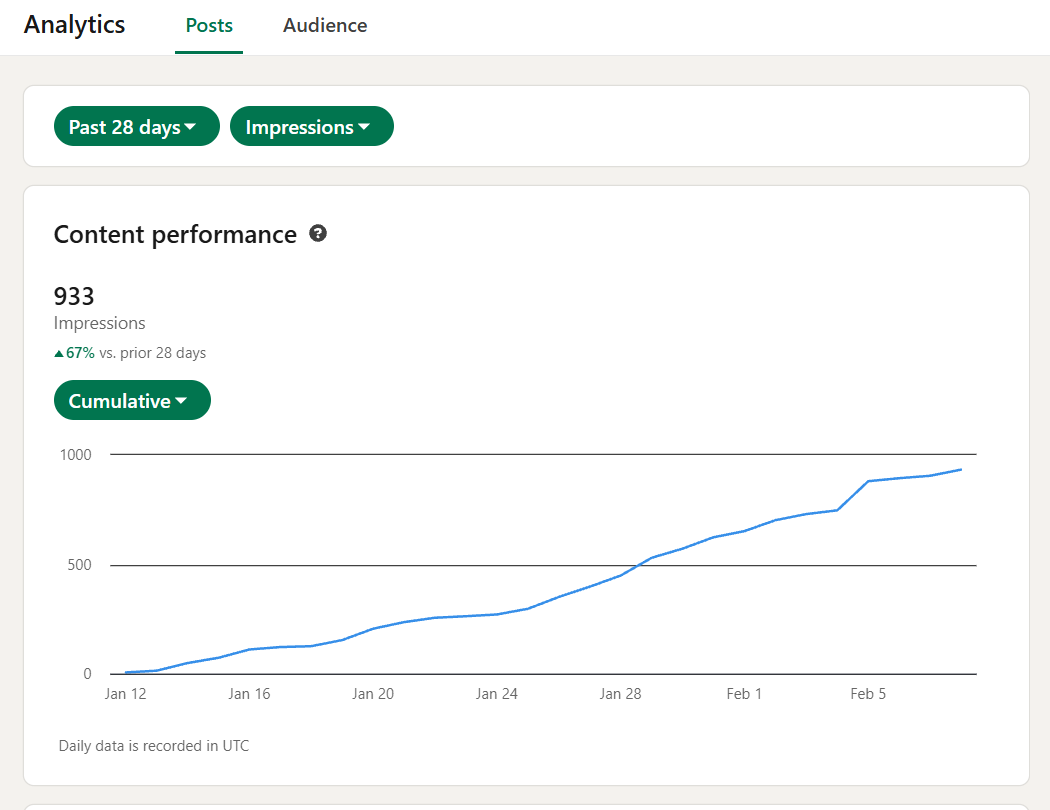The image size is (1050, 810).
Task: Open the Past 28 days date range selector
Action: pyautogui.click(x=136, y=126)
